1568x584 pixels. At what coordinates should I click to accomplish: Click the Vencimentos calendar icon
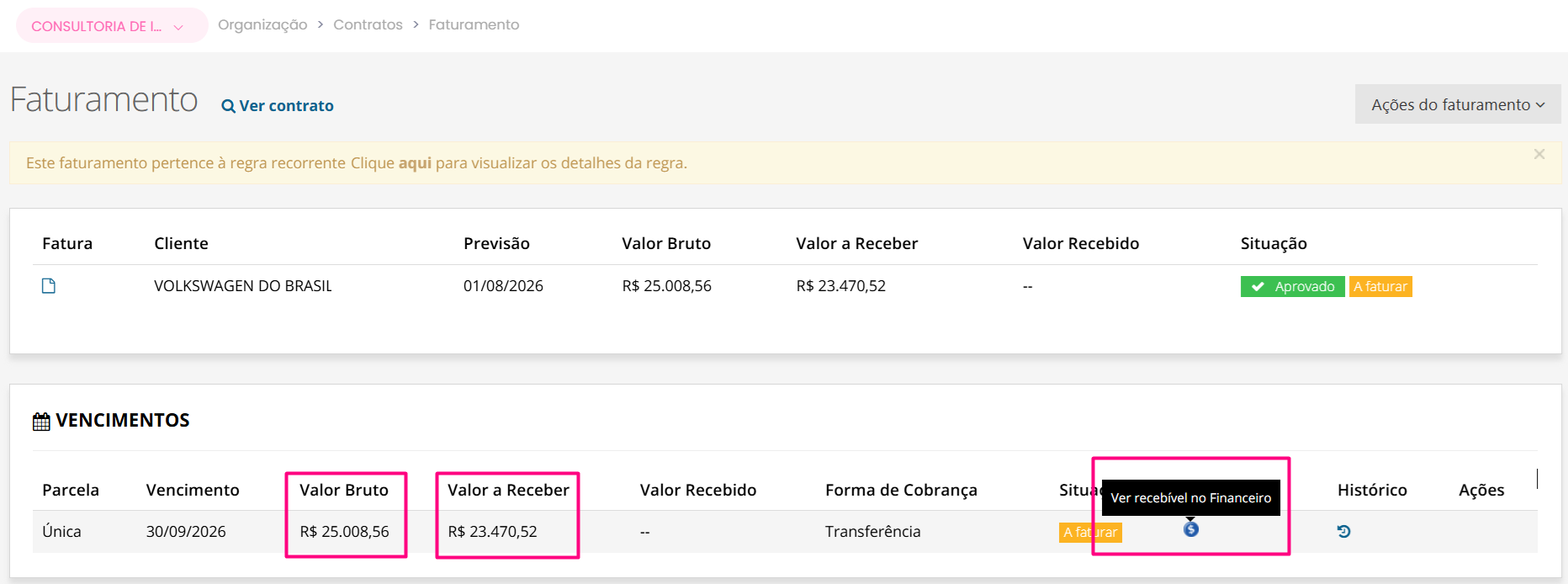(x=41, y=422)
